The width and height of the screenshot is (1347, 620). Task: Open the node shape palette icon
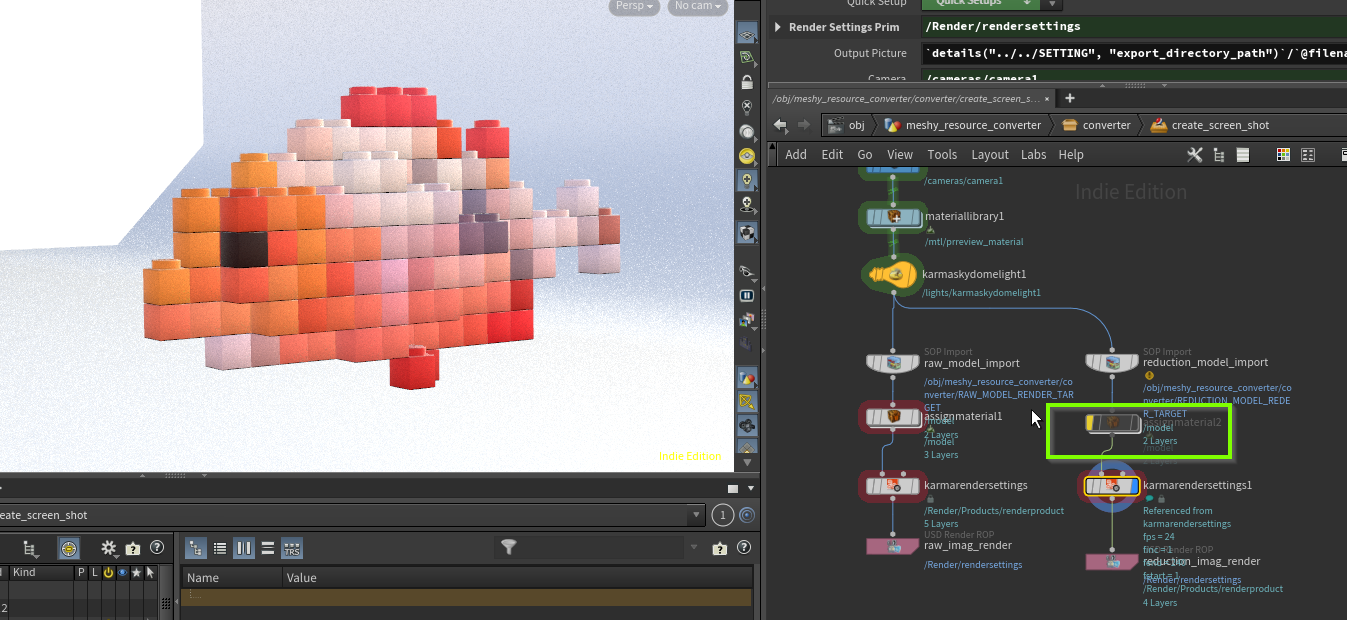(1308, 155)
